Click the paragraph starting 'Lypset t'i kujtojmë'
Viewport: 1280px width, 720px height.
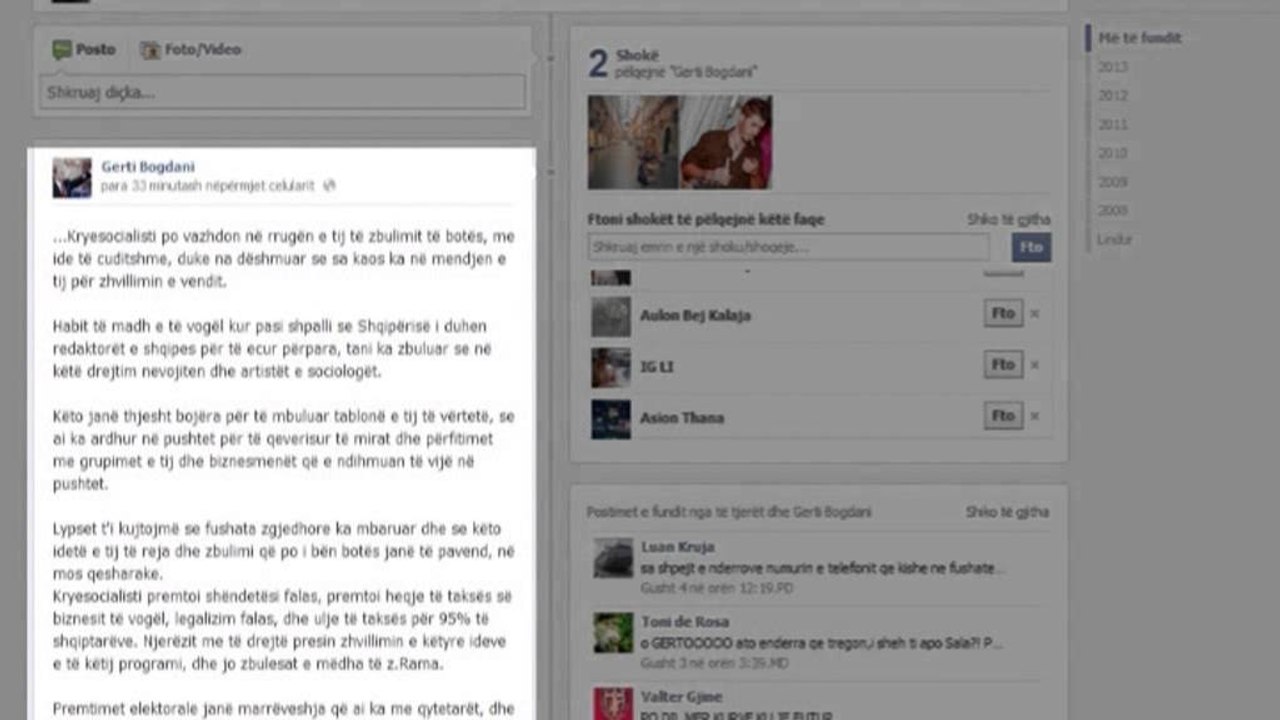[x=284, y=551]
